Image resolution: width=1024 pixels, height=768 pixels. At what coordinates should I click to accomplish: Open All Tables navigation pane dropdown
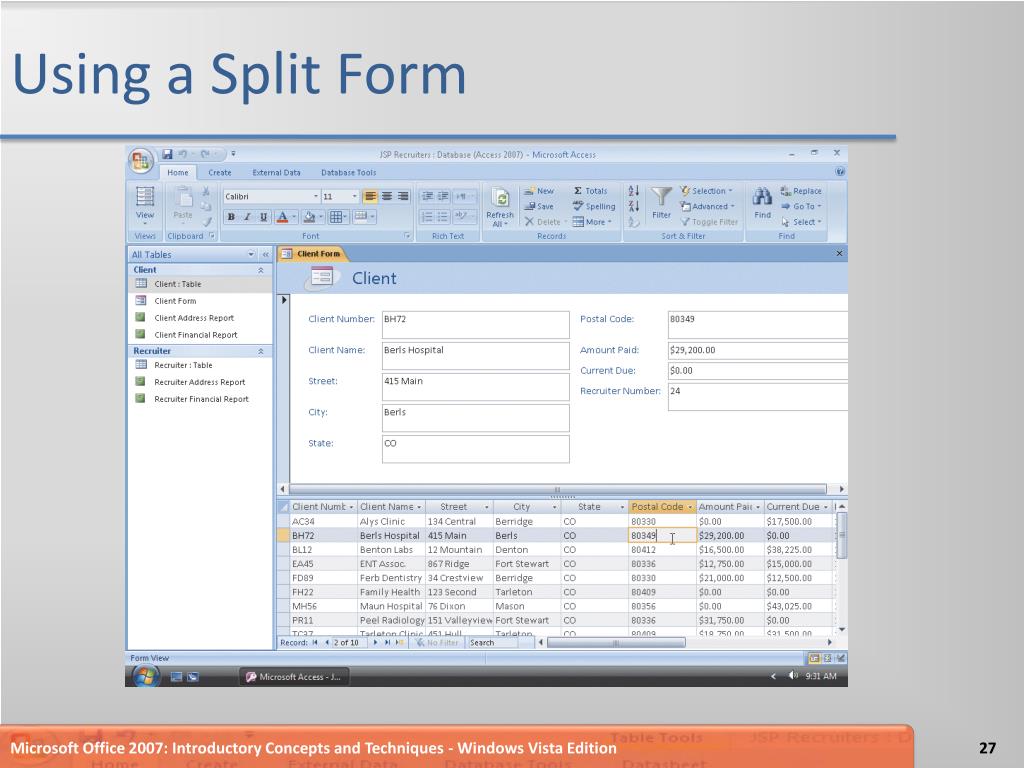[251, 255]
